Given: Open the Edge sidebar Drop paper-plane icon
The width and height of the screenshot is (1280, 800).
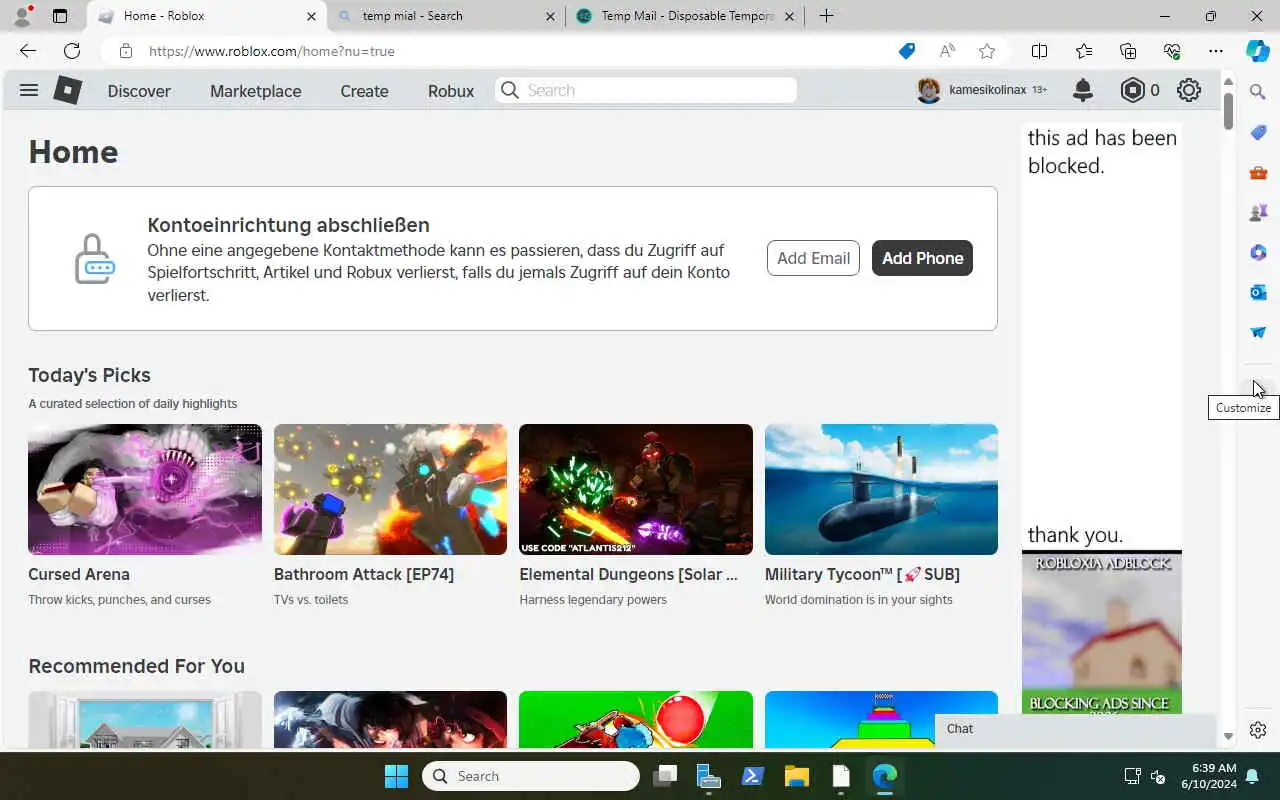Looking at the screenshot, I should click(1258, 332).
